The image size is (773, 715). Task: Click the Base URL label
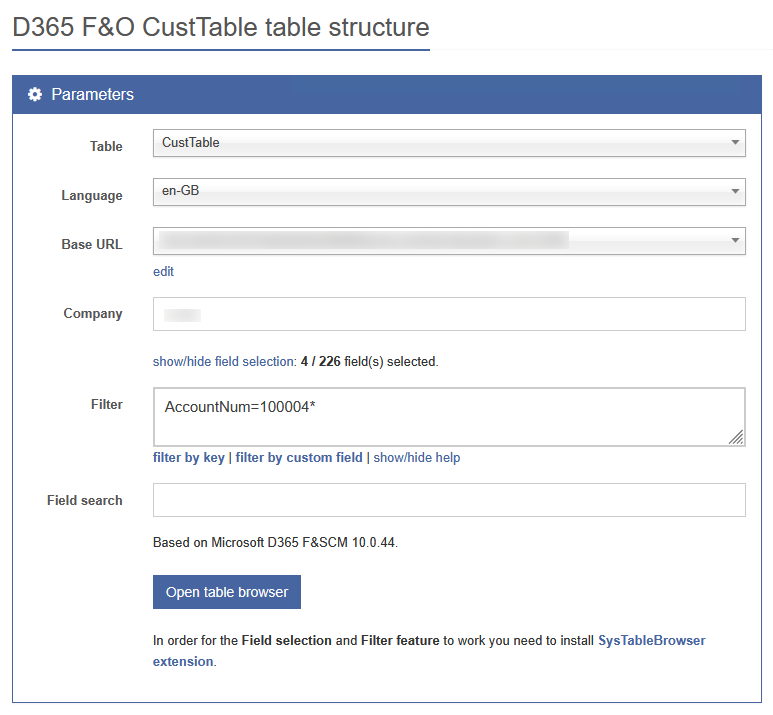click(92, 244)
